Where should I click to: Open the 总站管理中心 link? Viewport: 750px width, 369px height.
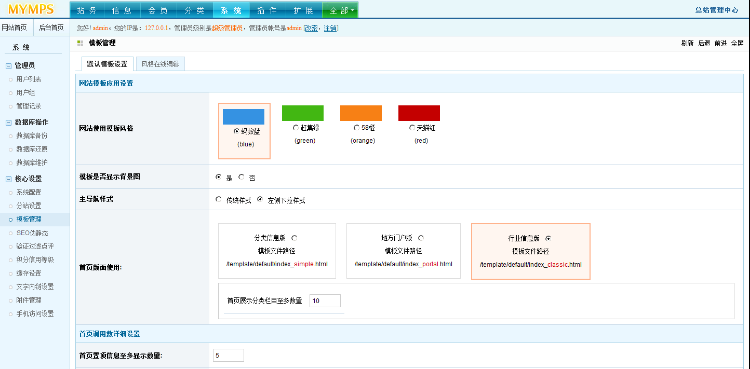717,10
